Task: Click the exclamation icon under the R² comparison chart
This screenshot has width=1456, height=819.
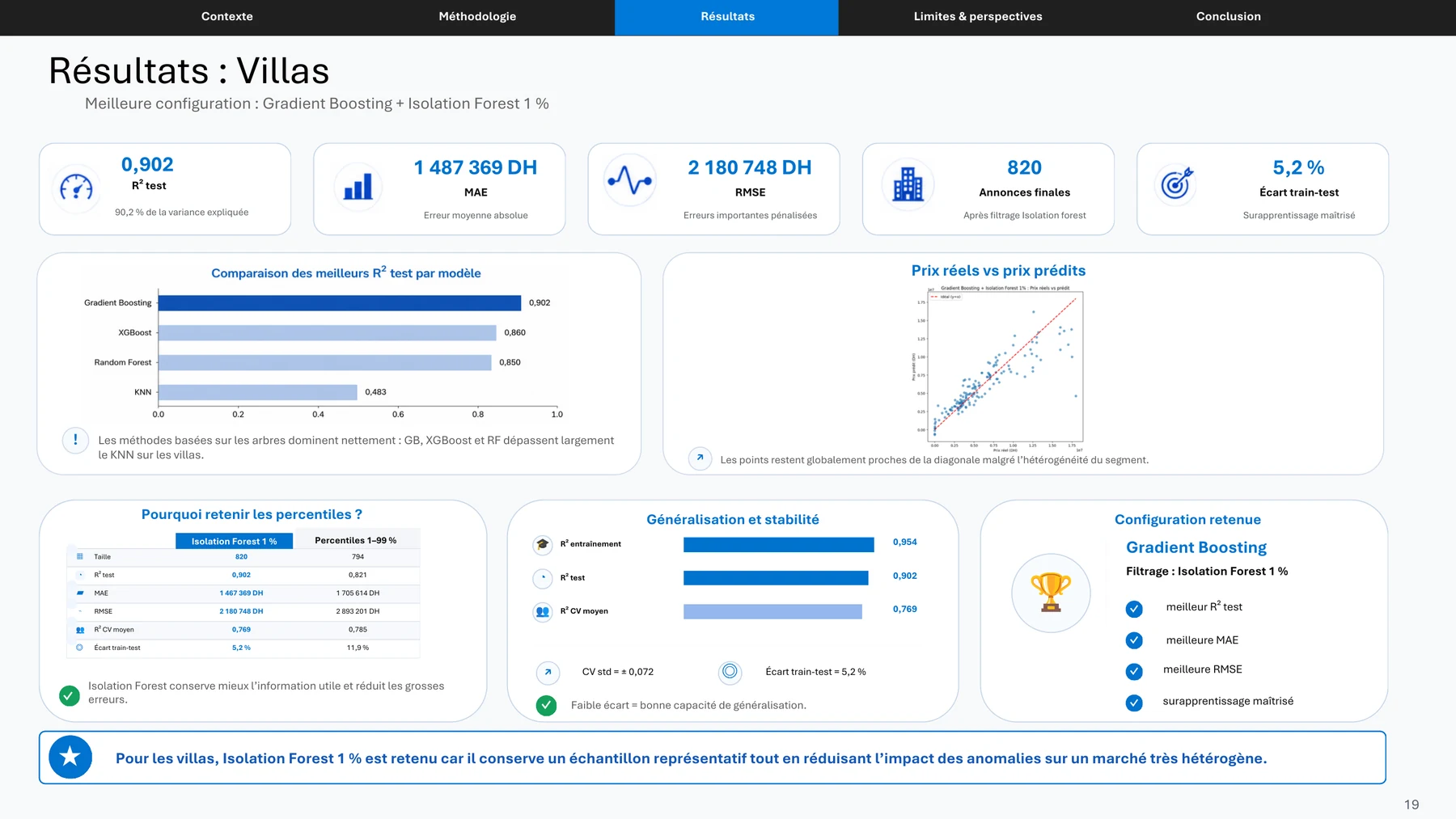Action: click(x=75, y=440)
